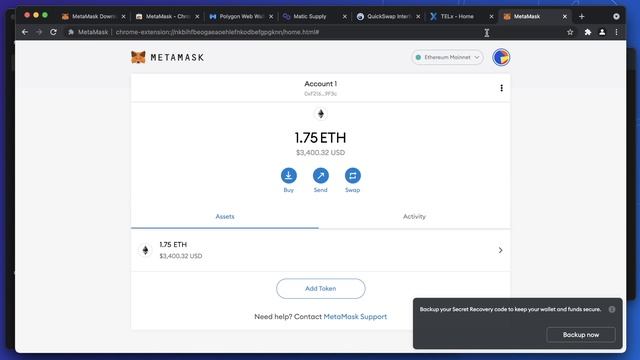
Task: Click the Ethereum icon above balance
Action: click(320, 114)
